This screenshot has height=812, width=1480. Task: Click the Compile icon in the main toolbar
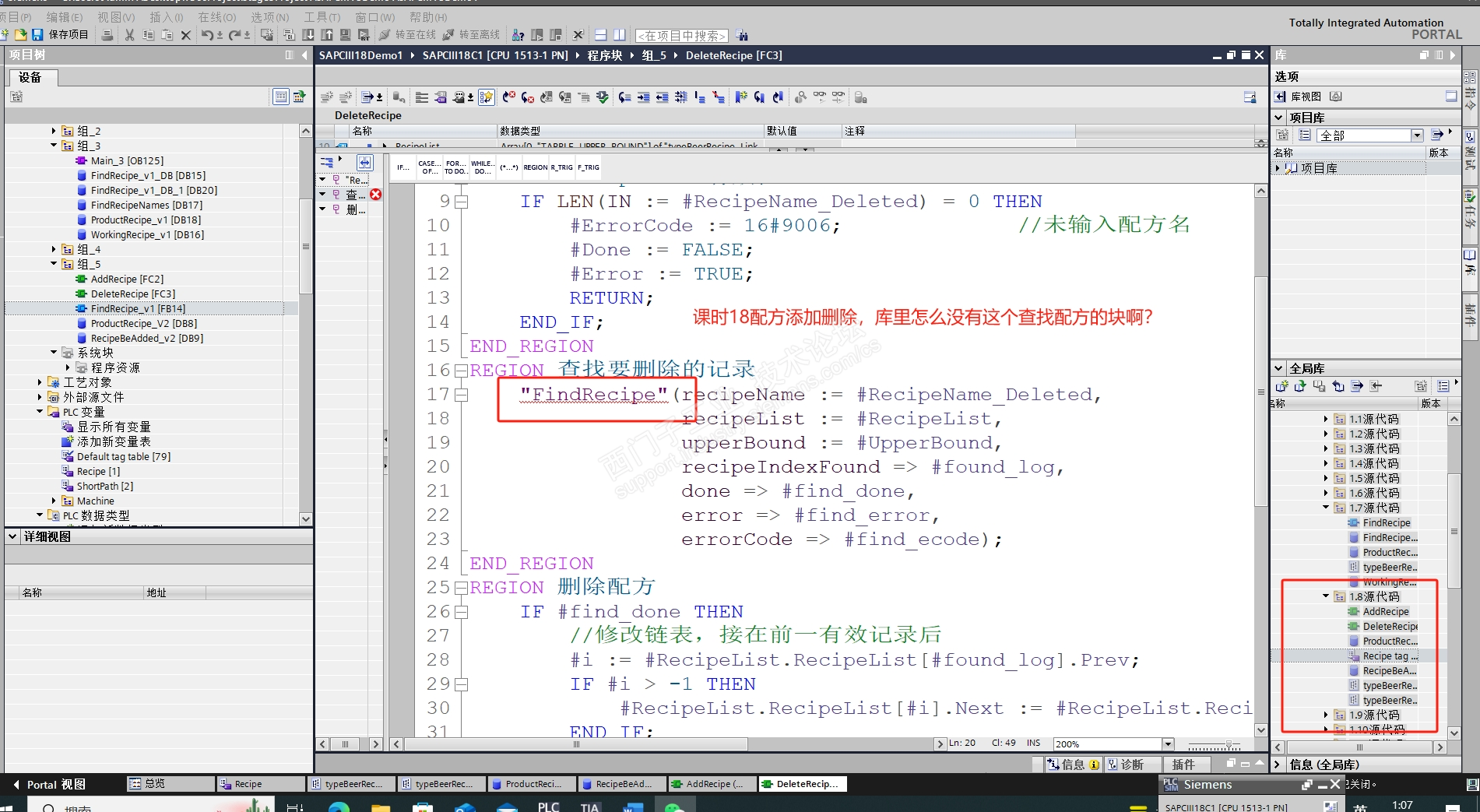point(289,35)
